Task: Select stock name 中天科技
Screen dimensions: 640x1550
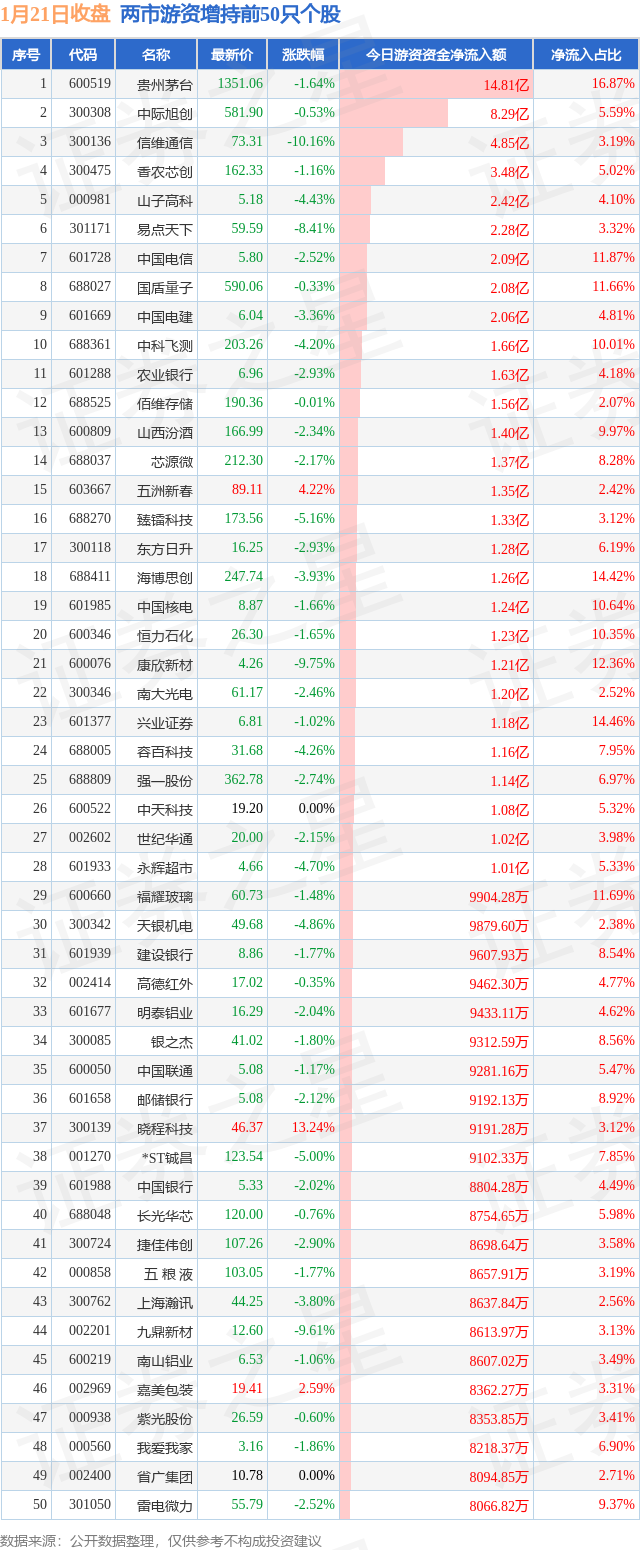Action: tap(165, 809)
